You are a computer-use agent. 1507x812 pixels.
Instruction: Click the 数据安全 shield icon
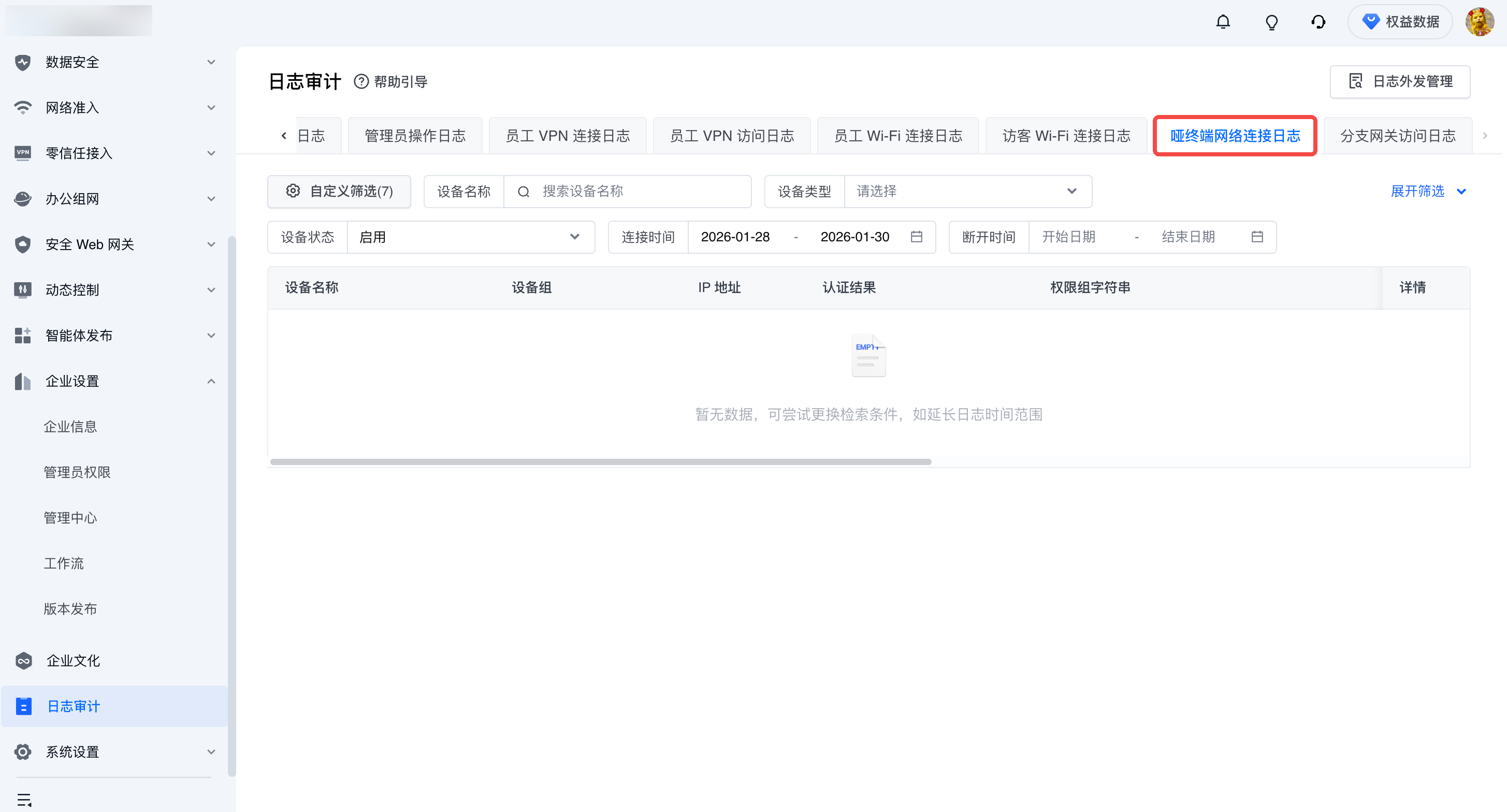coord(23,62)
